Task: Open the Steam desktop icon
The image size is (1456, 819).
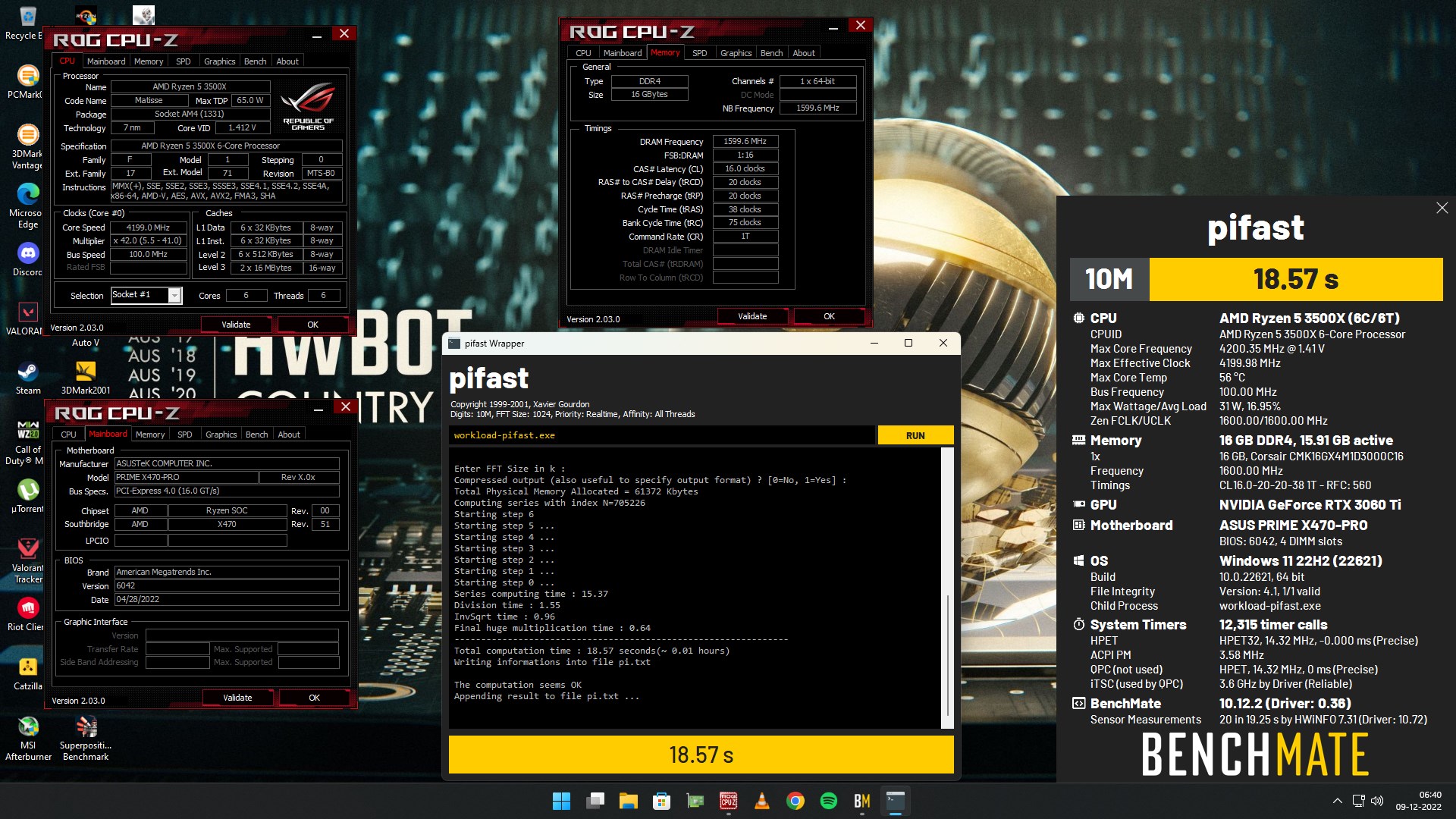Action: pyautogui.click(x=27, y=378)
